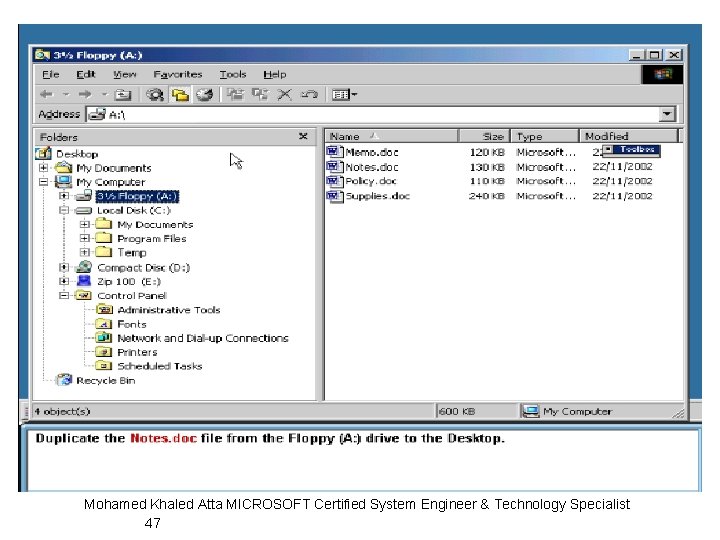Select Desktop in the folder tree
720x540 pixels.
point(77,154)
